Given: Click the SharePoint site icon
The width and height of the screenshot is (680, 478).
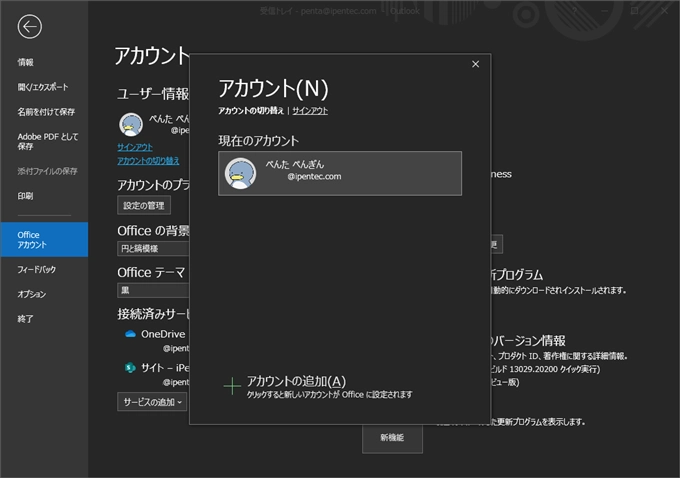Looking at the screenshot, I should [x=130, y=368].
